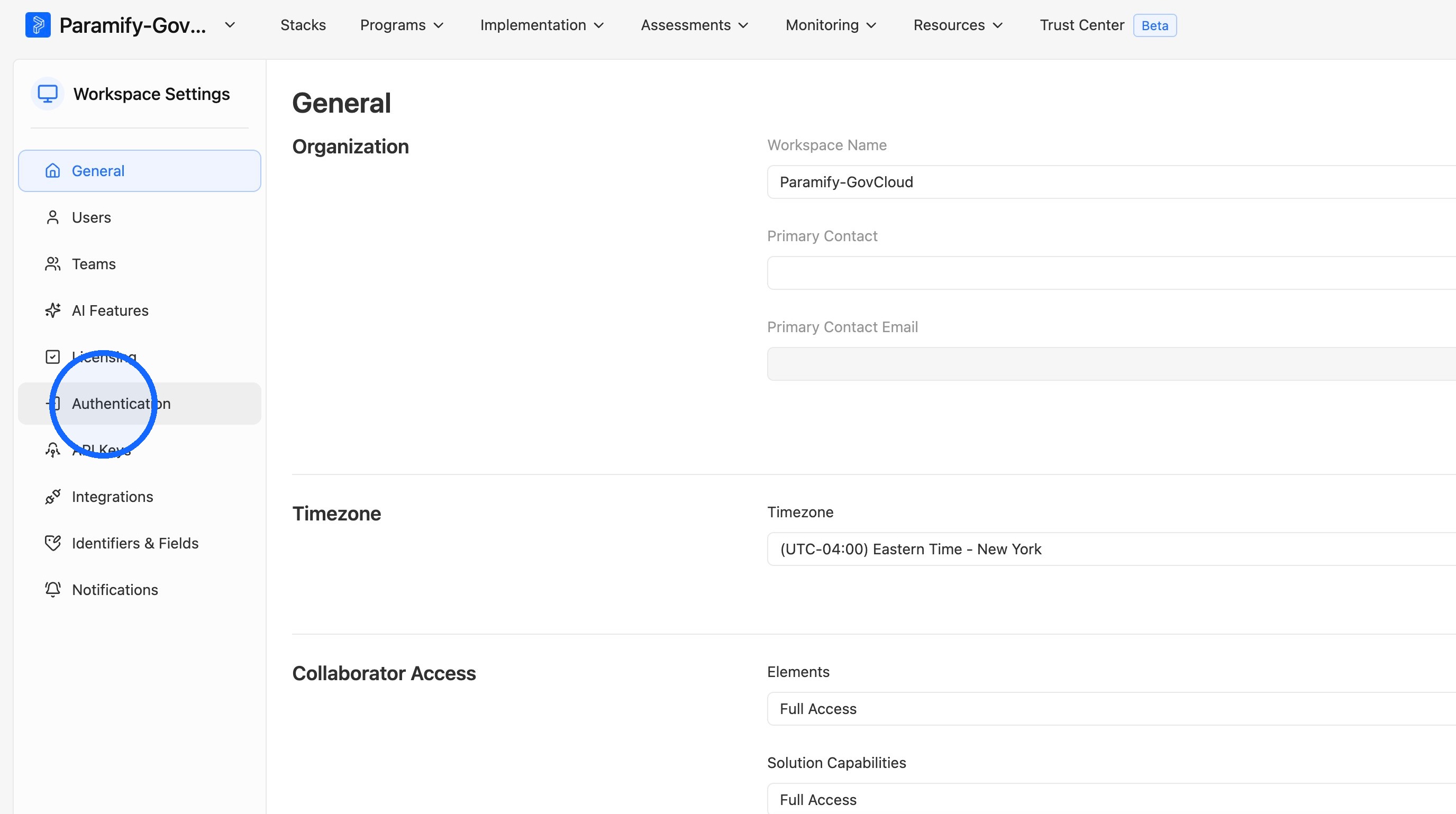Viewport: 1456px width, 814px height.
Task: Open the Solution Capabilities access dropdown
Action: point(1111,799)
